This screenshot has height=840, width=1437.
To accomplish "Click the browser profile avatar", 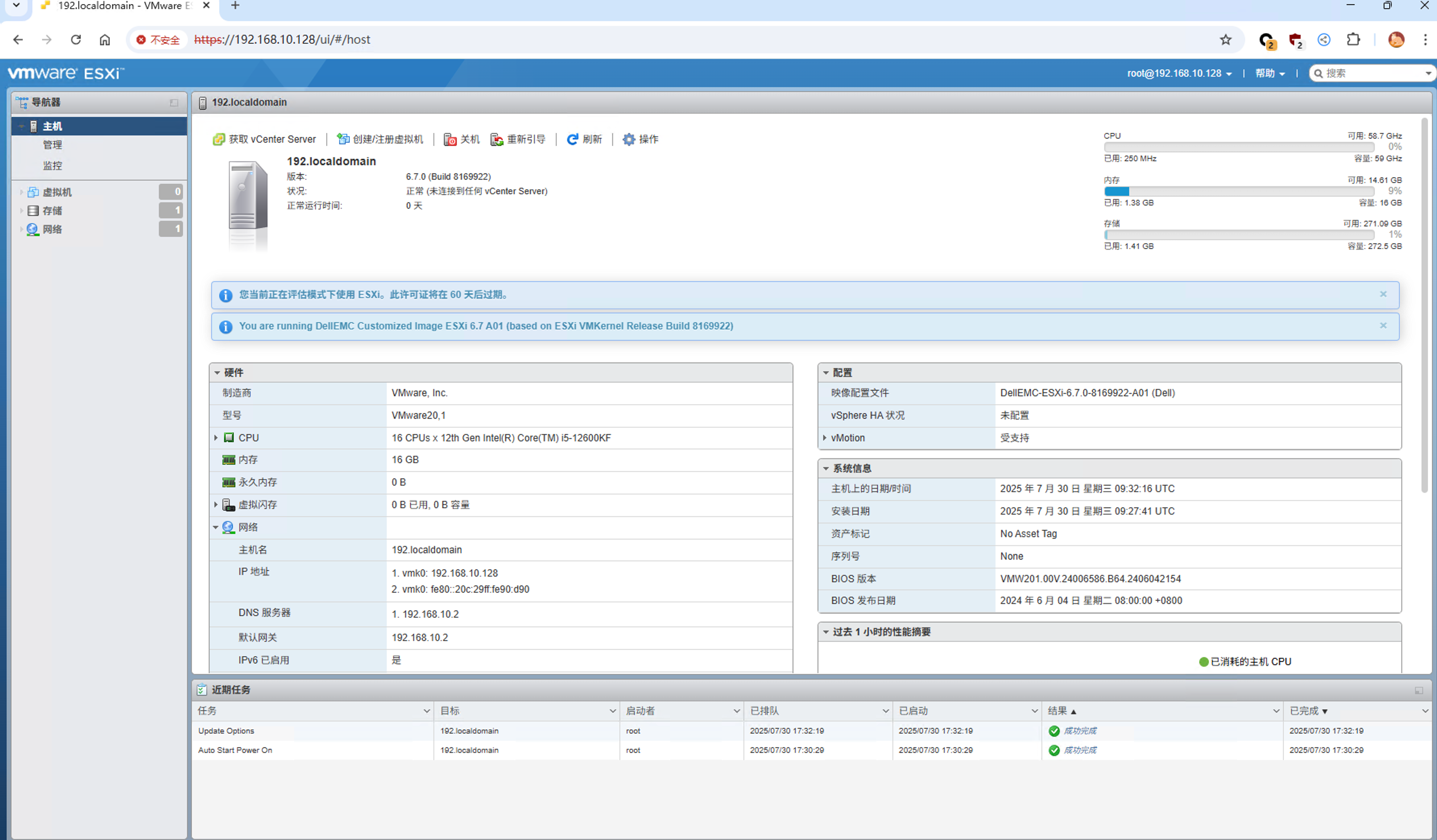I will (1396, 39).
